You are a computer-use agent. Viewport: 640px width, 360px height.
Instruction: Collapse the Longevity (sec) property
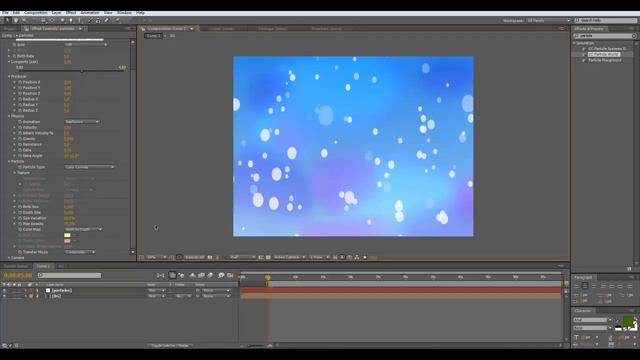(x=9, y=62)
